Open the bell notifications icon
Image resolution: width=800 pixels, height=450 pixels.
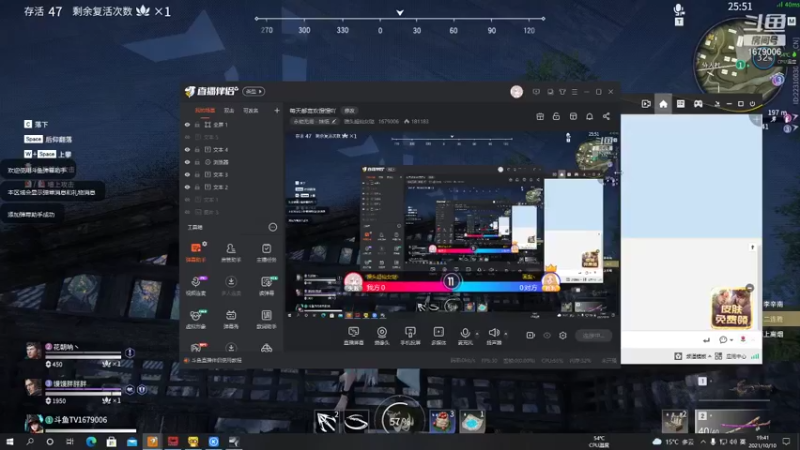click(589, 116)
